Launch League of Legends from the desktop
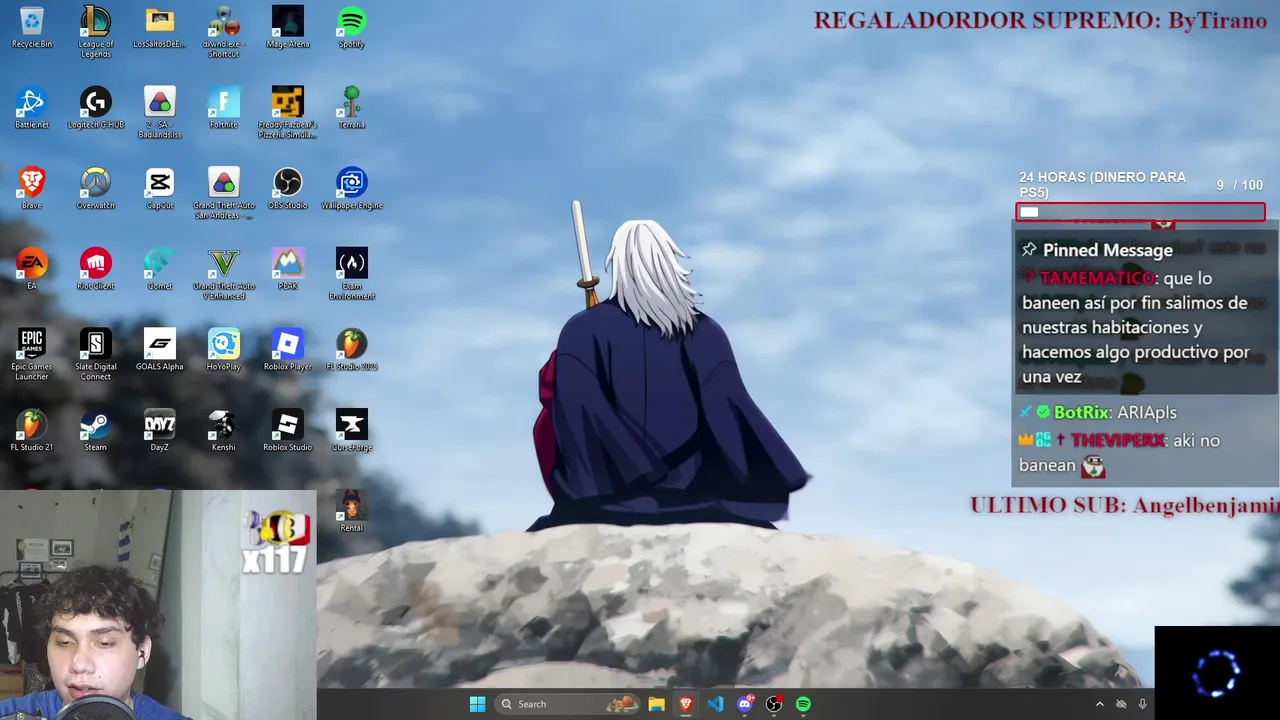1280x720 pixels. click(x=96, y=32)
